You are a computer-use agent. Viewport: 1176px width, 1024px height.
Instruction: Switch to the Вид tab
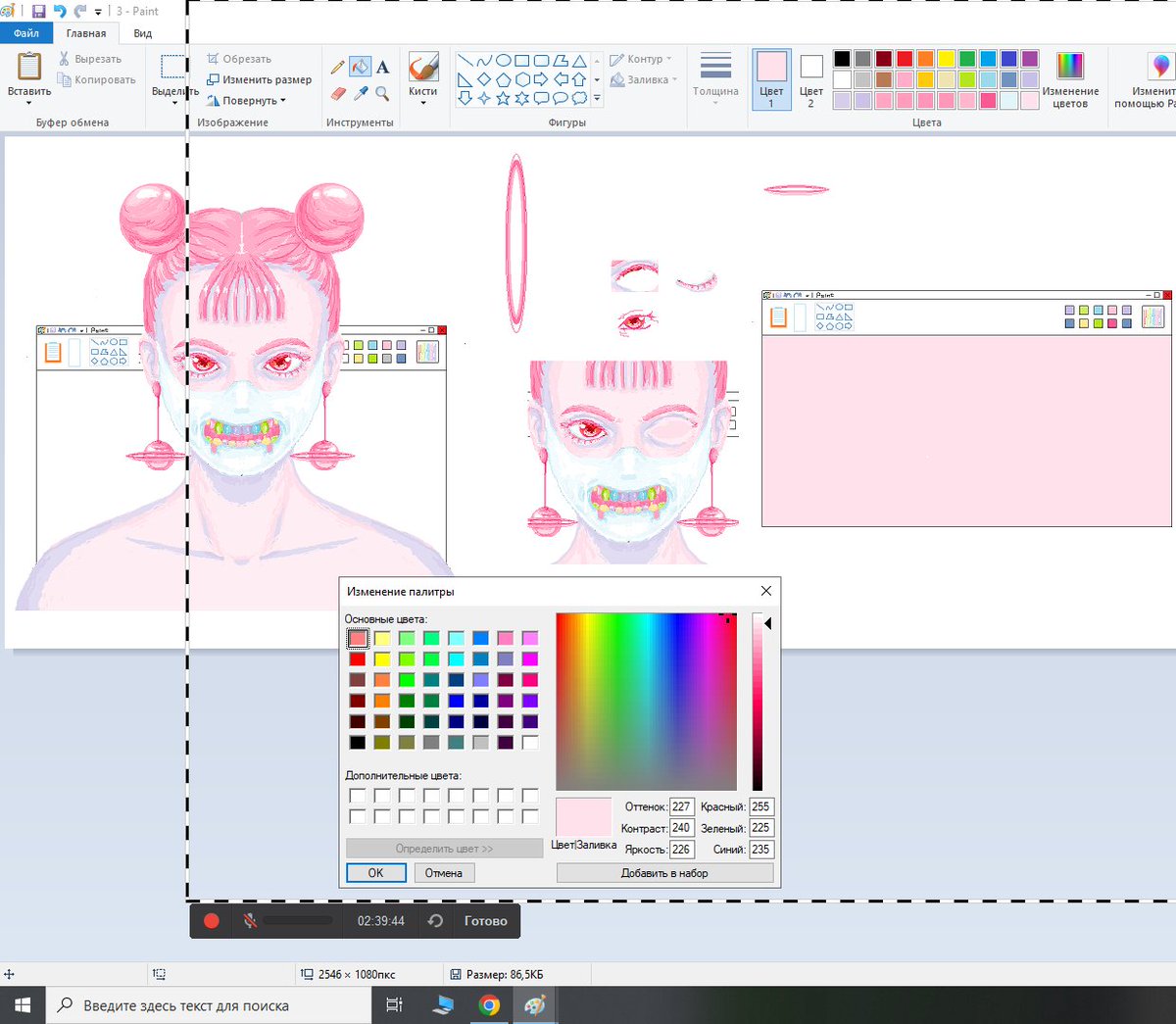click(143, 32)
